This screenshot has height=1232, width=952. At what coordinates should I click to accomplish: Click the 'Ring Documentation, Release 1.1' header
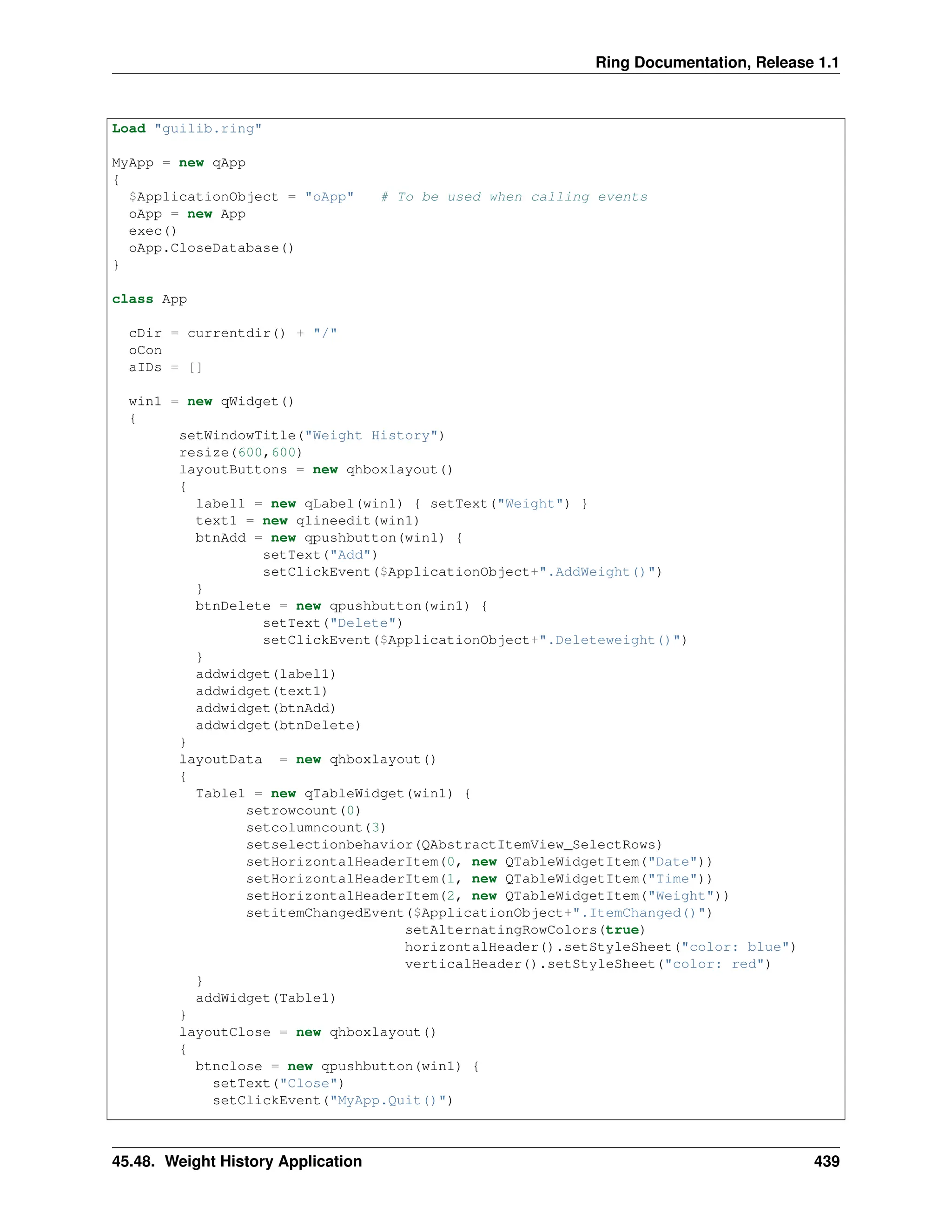tap(717, 63)
